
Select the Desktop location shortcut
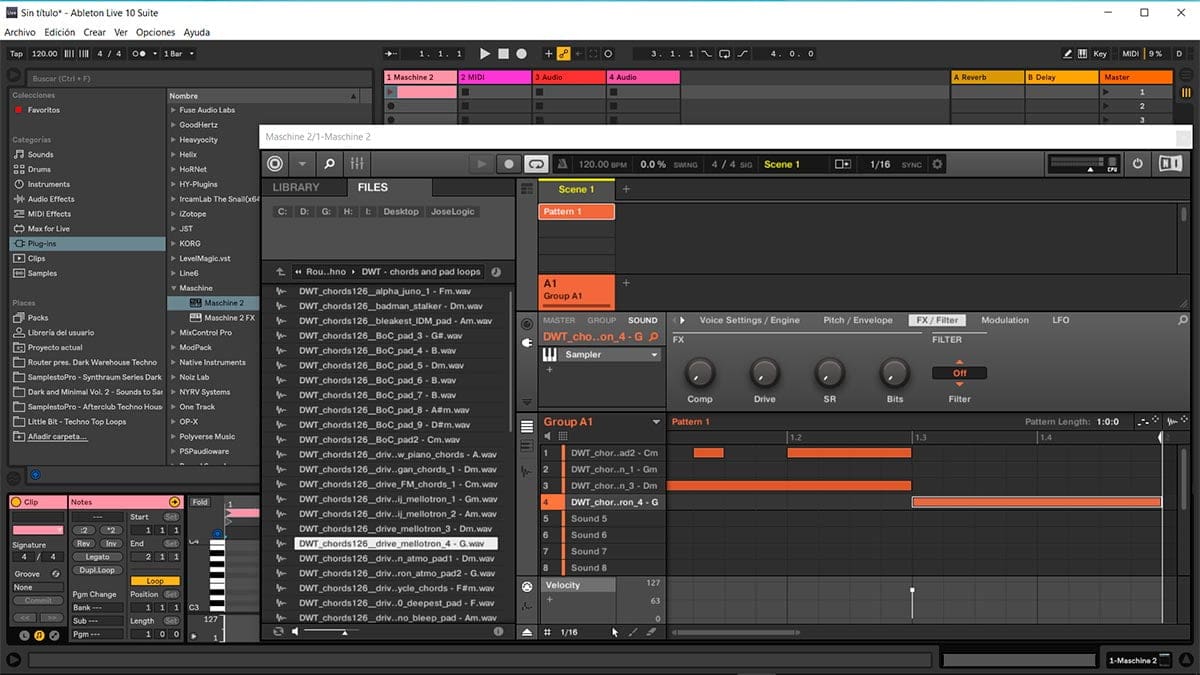(401, 212)
